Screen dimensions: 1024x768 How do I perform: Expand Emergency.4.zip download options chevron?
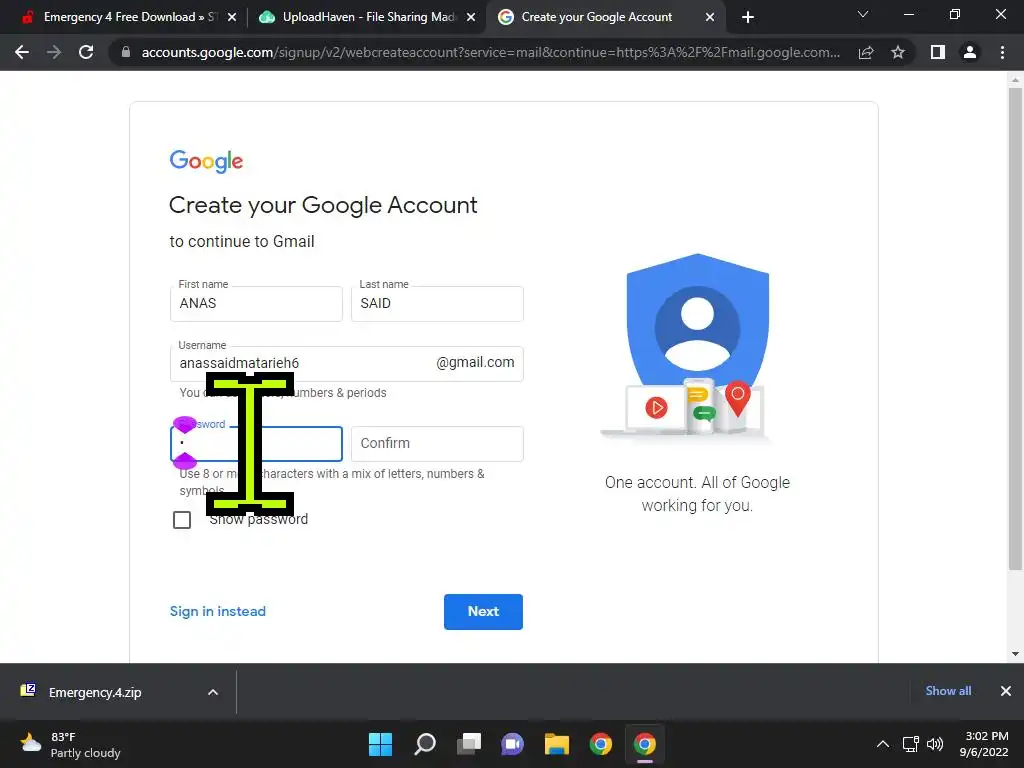tap(213, 692)
